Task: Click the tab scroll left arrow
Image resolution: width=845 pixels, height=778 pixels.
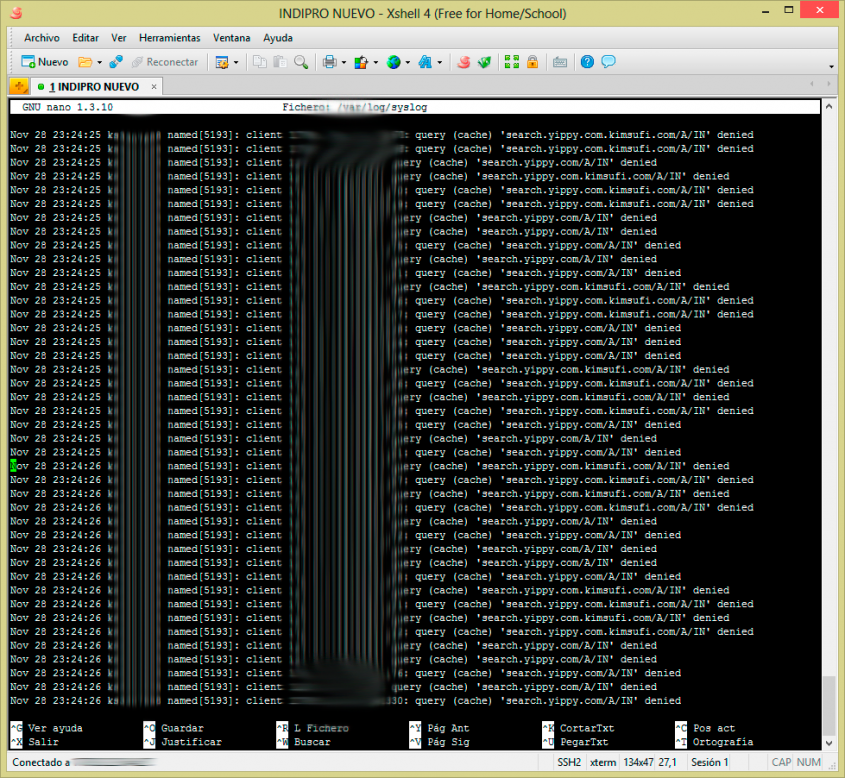Action: [x=812, y=84]
